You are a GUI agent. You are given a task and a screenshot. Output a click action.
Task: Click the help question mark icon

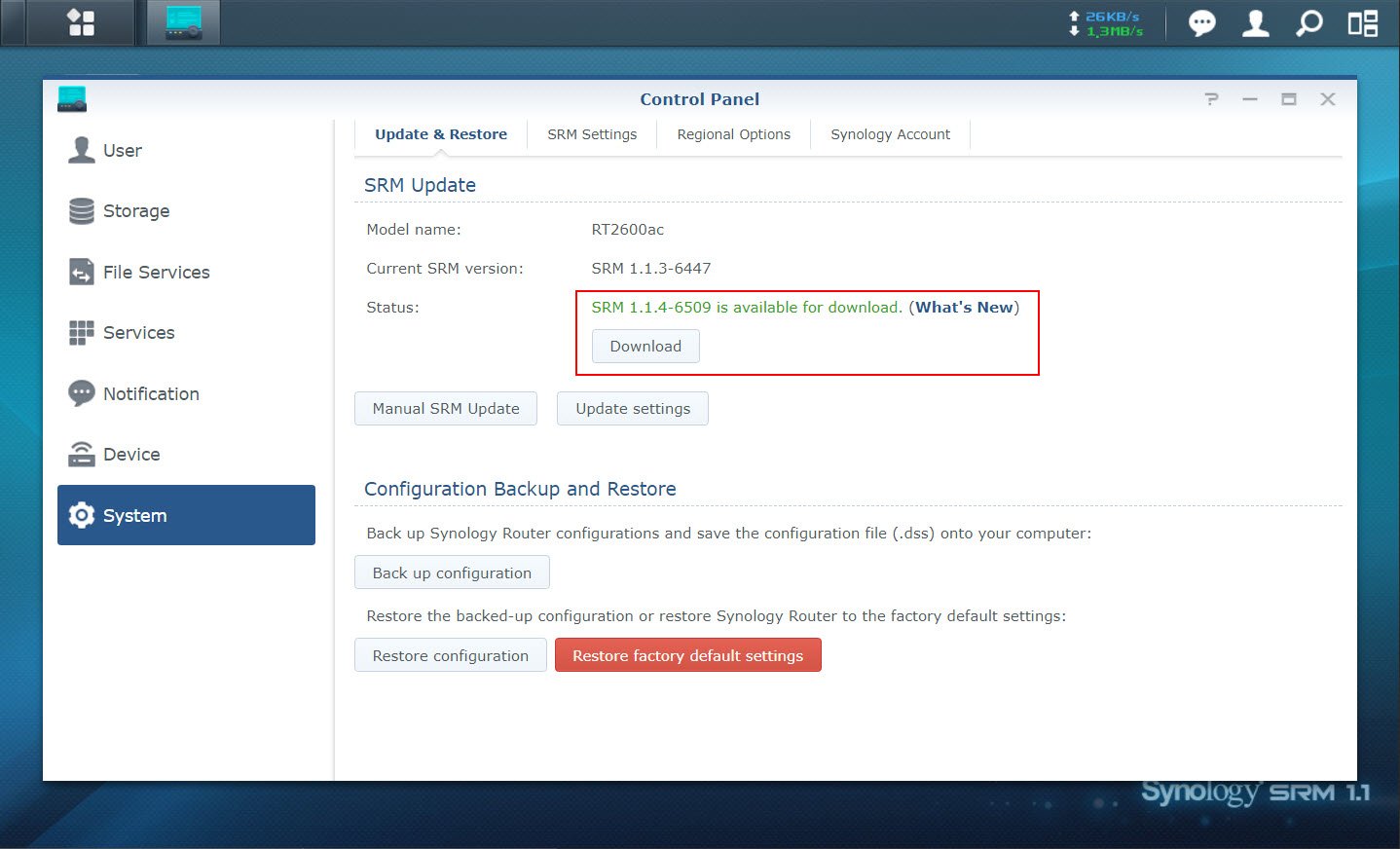coord(1211,98)
